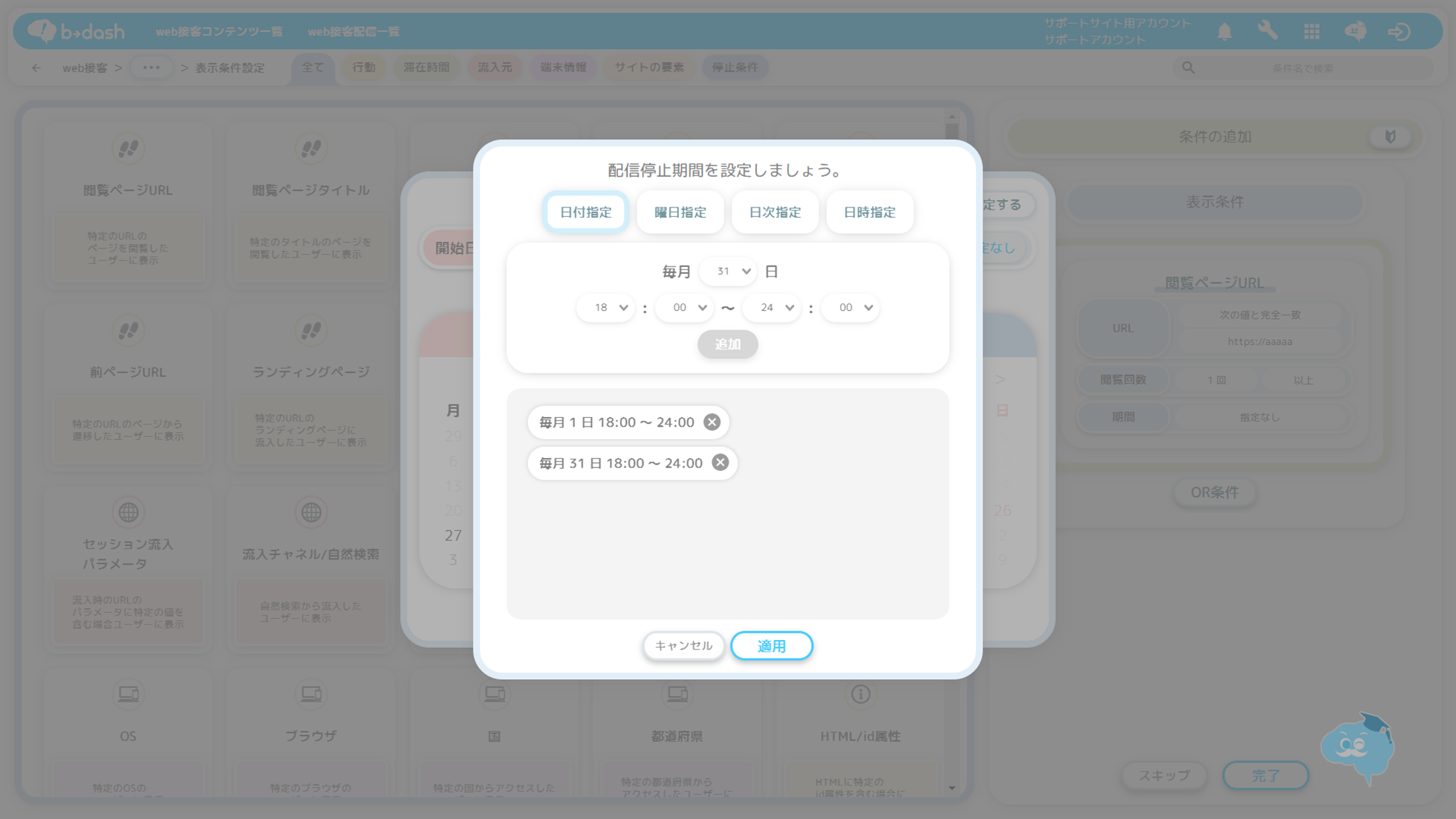Screen dimensions: 1456x819
Task: Click the キャンセル button
Action: (x=684, y=646)
